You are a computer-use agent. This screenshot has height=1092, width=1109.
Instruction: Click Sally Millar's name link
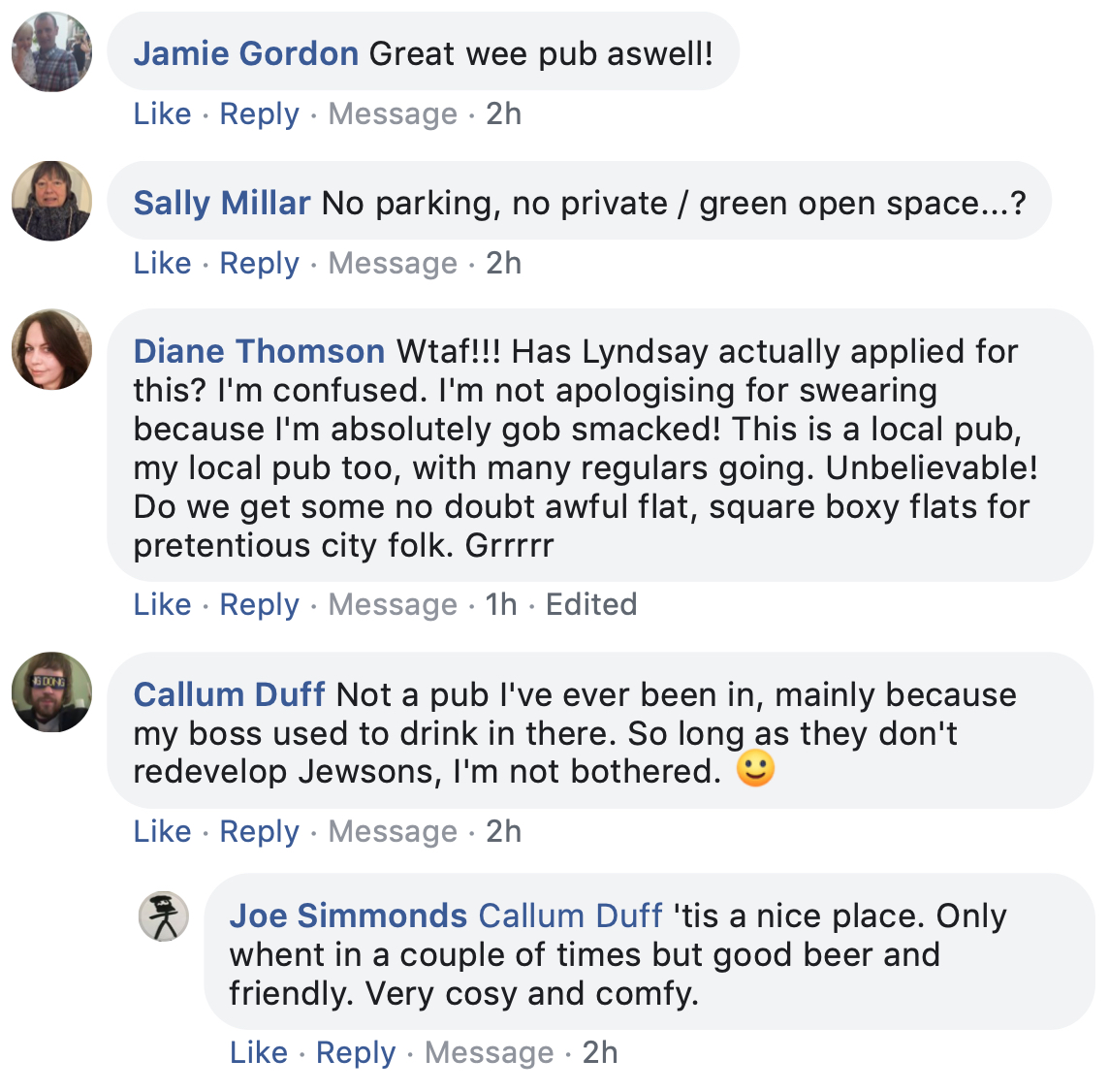pyautogui.click(x=222, y=203)
